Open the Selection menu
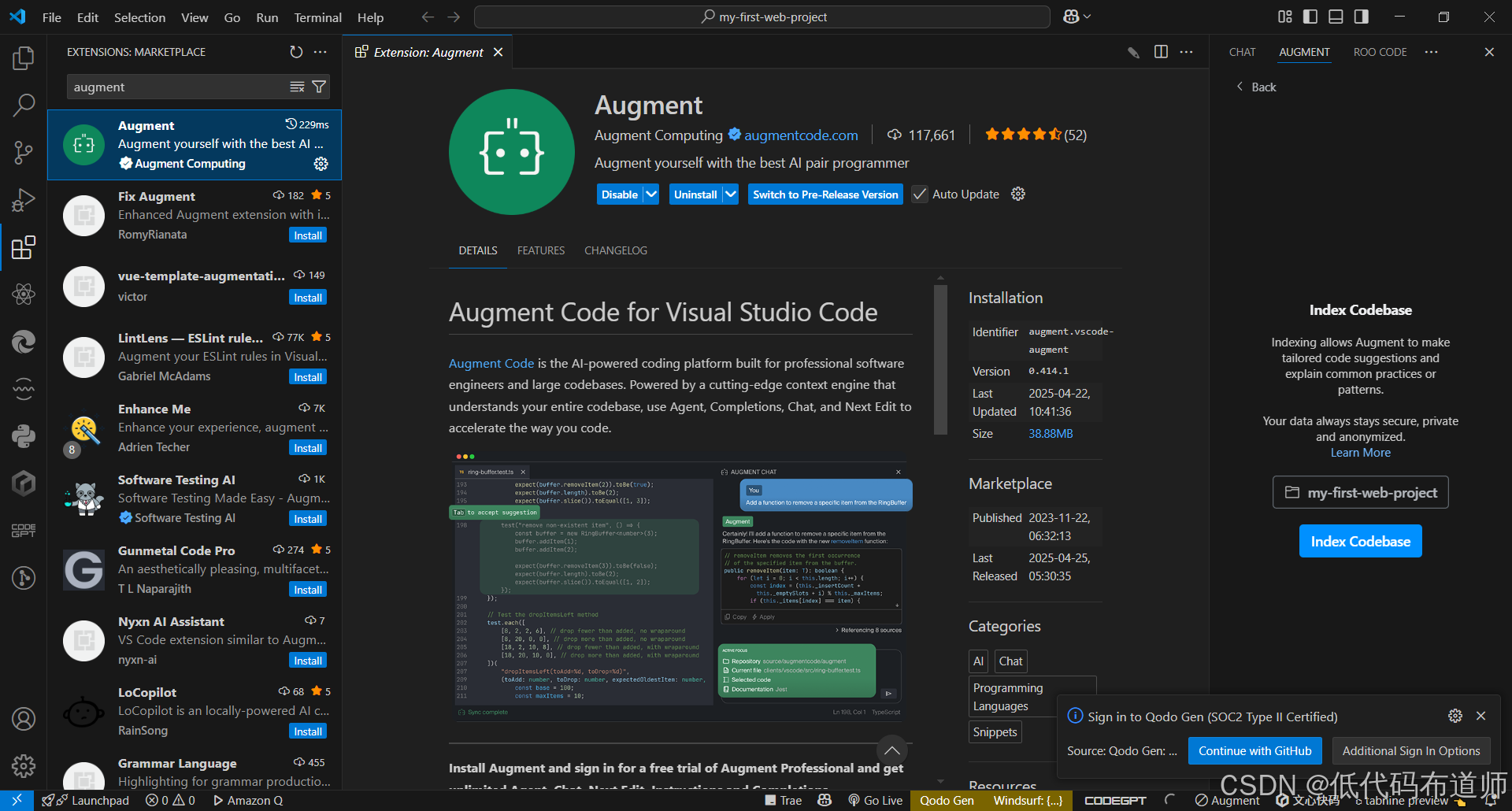 click(139, 17)
